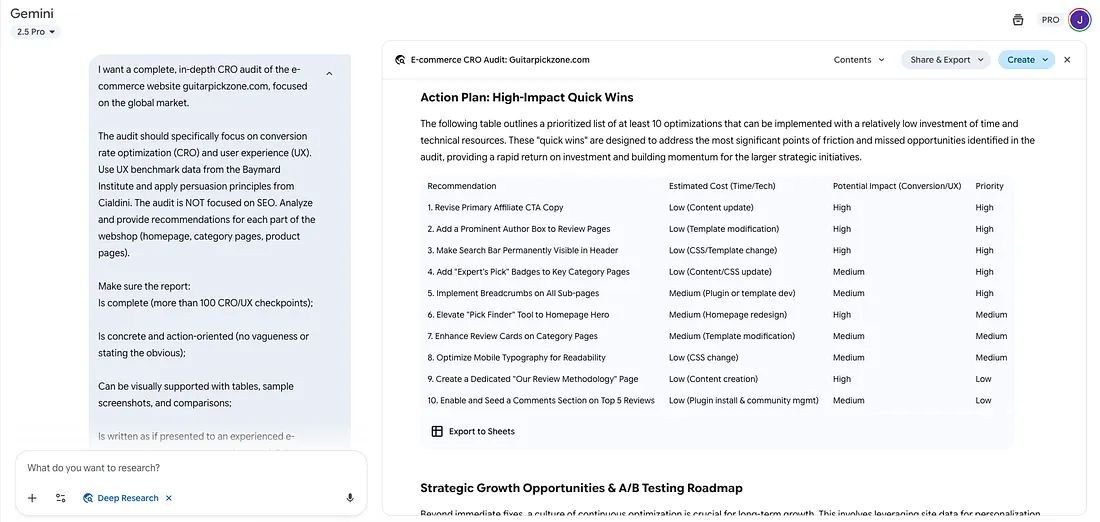The height and width of the screenshot is (522, 1100).
Task: Click the 'What do you want to research?' field
Action: tap(190, 468)
